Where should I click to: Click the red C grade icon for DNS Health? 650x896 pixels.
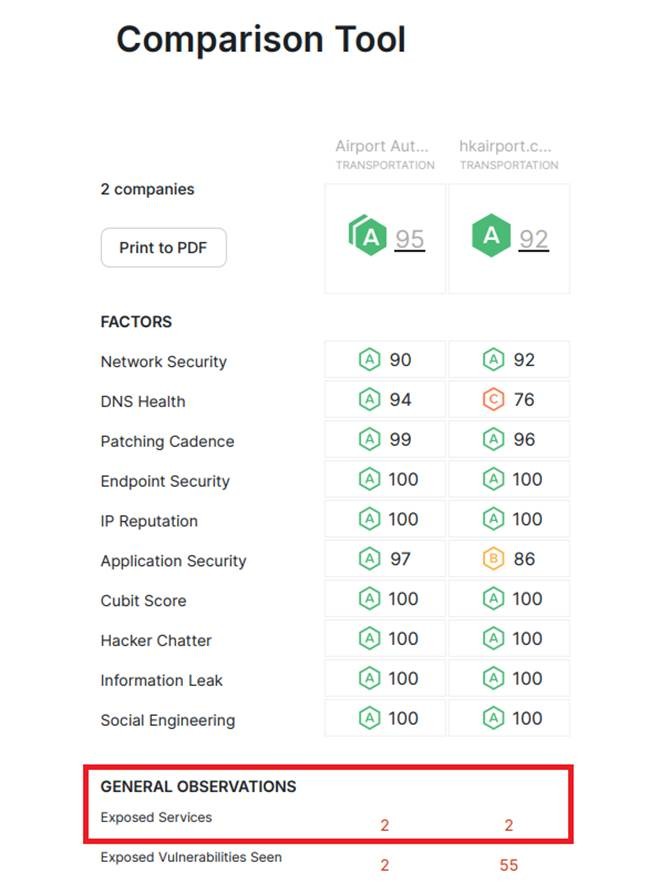tap(493, 399)
